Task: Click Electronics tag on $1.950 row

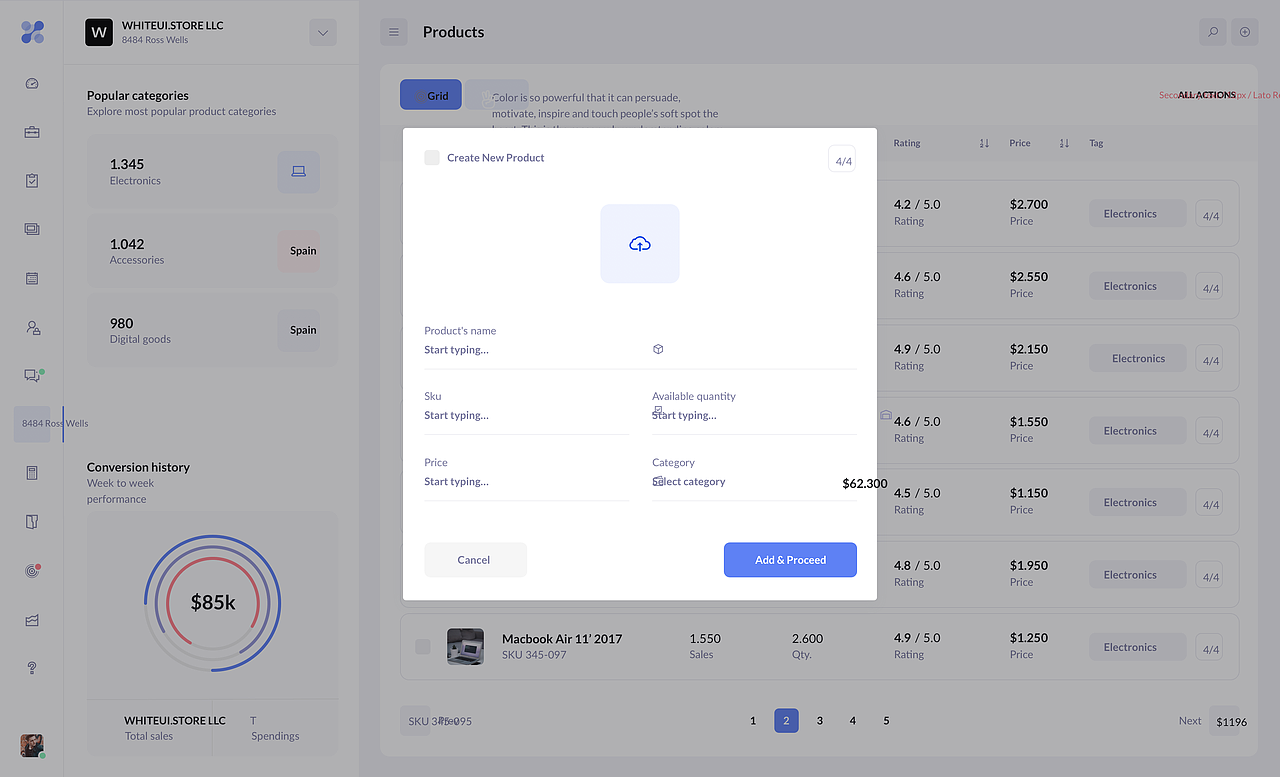Action: point(1138,575)
